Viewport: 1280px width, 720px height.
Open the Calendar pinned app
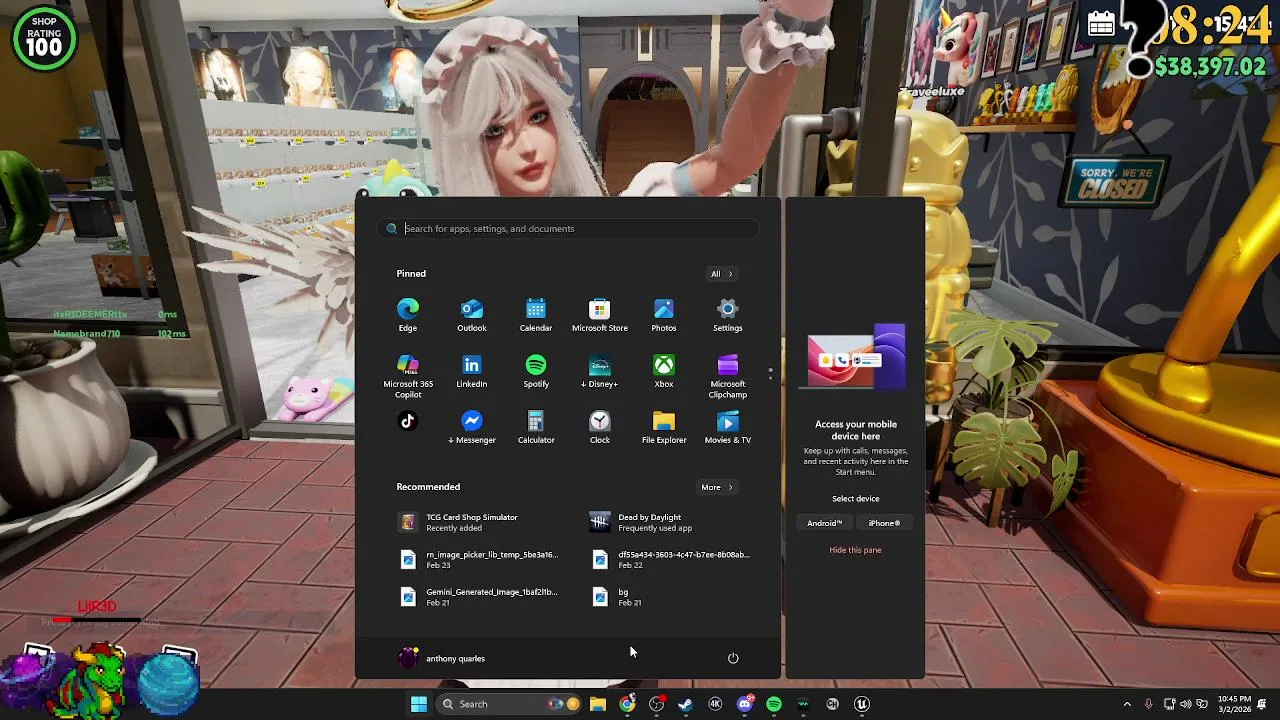536,315
